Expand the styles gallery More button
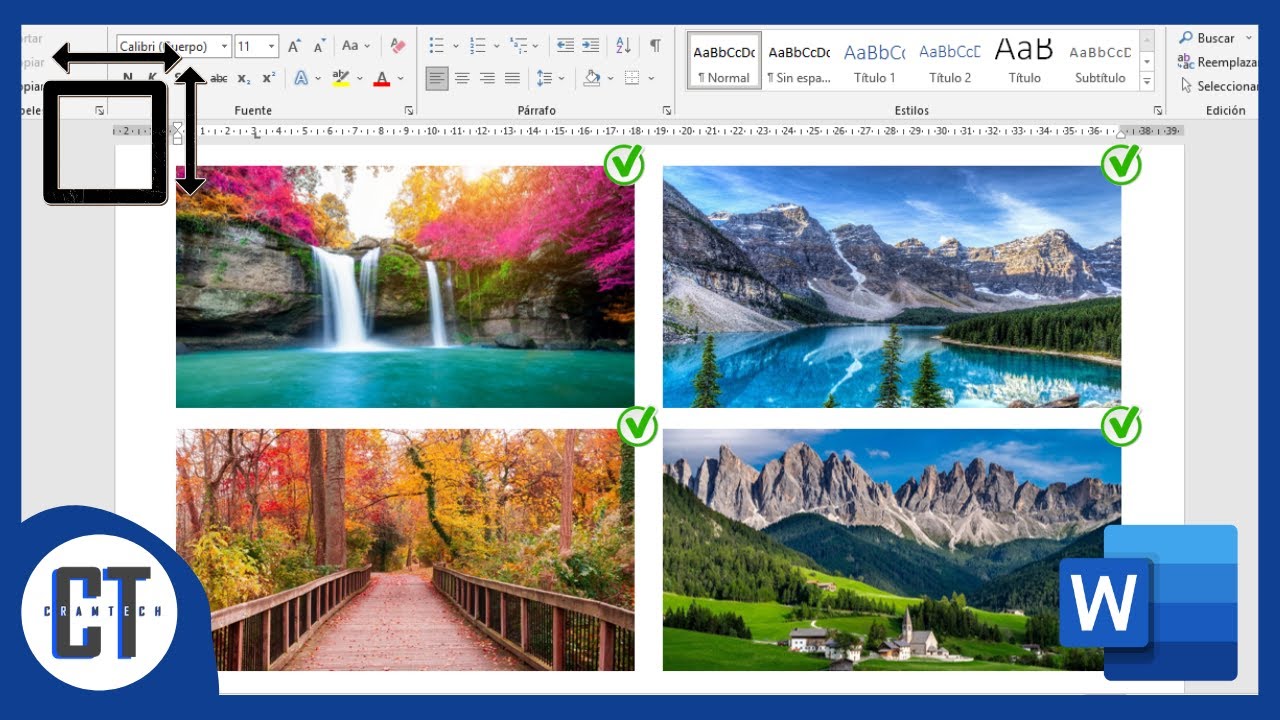Image resolution: width=1280 pixels, height=720 pixels. 1147,83
